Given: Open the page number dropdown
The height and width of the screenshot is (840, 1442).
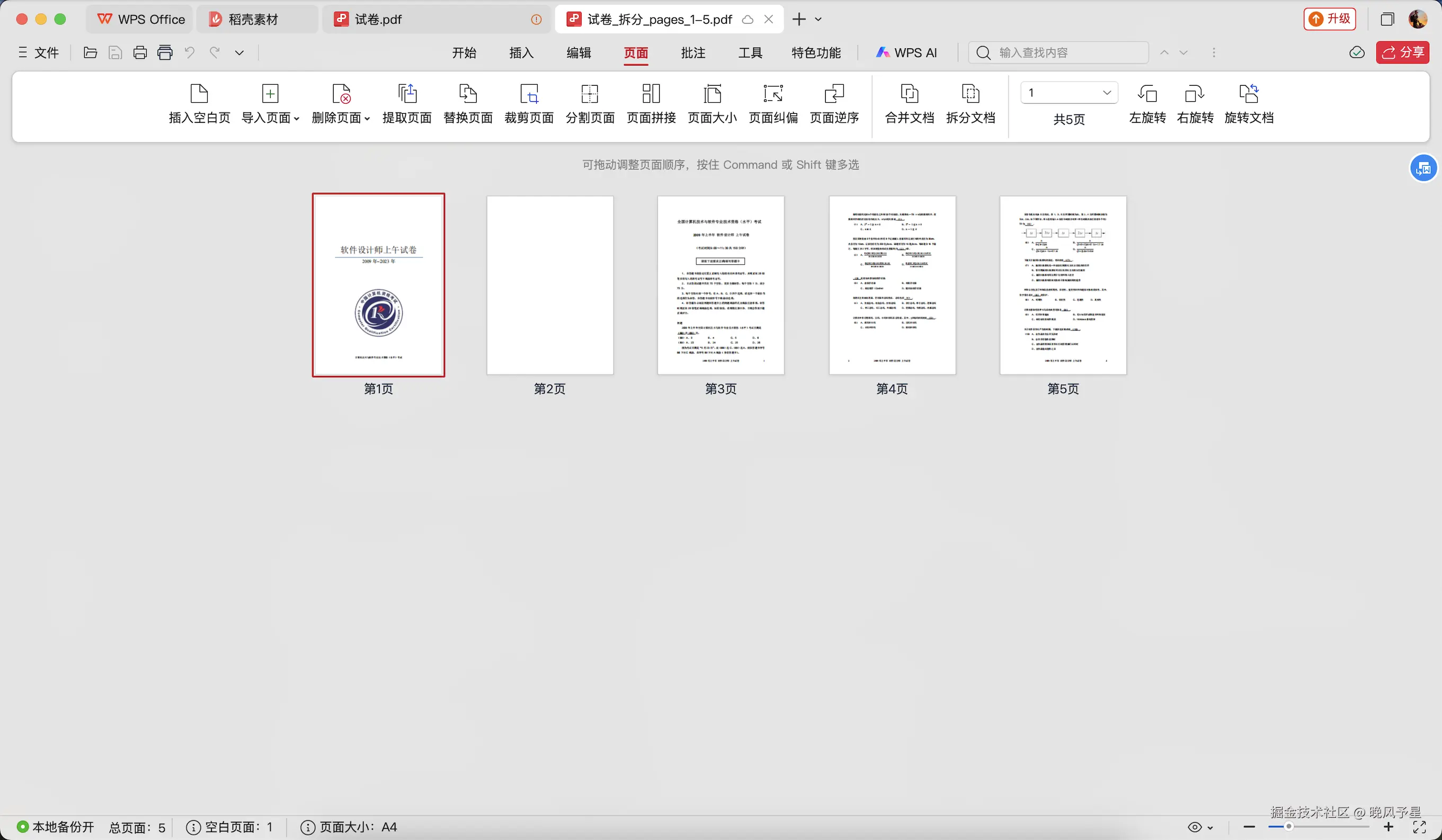Looking at the screenshot, I should point(1107,93).
